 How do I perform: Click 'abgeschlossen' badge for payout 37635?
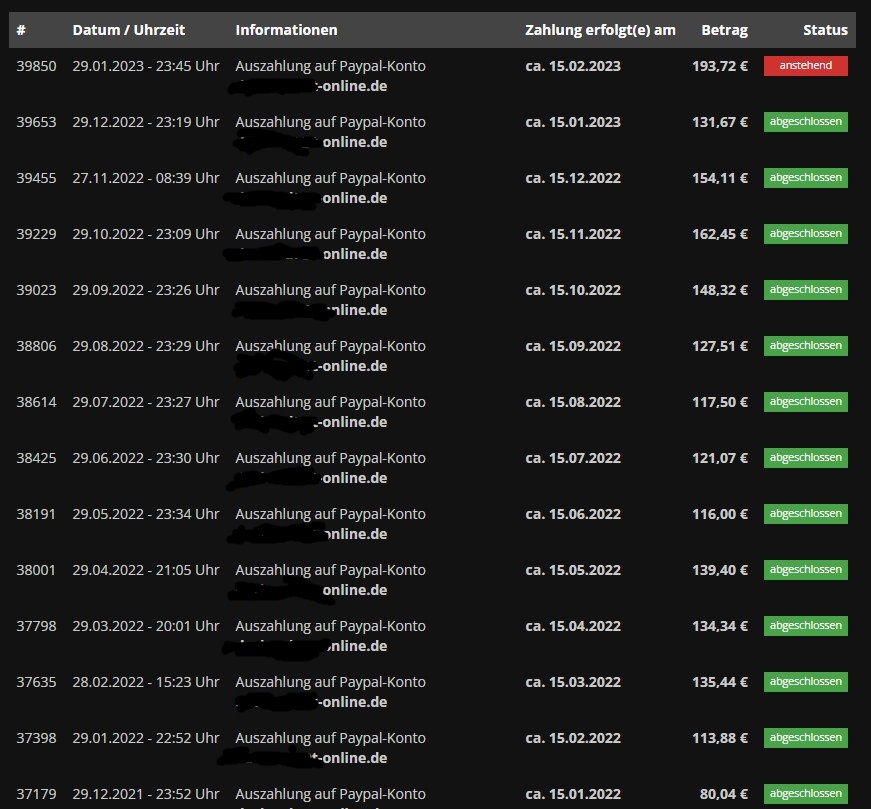tap(805, 682)
